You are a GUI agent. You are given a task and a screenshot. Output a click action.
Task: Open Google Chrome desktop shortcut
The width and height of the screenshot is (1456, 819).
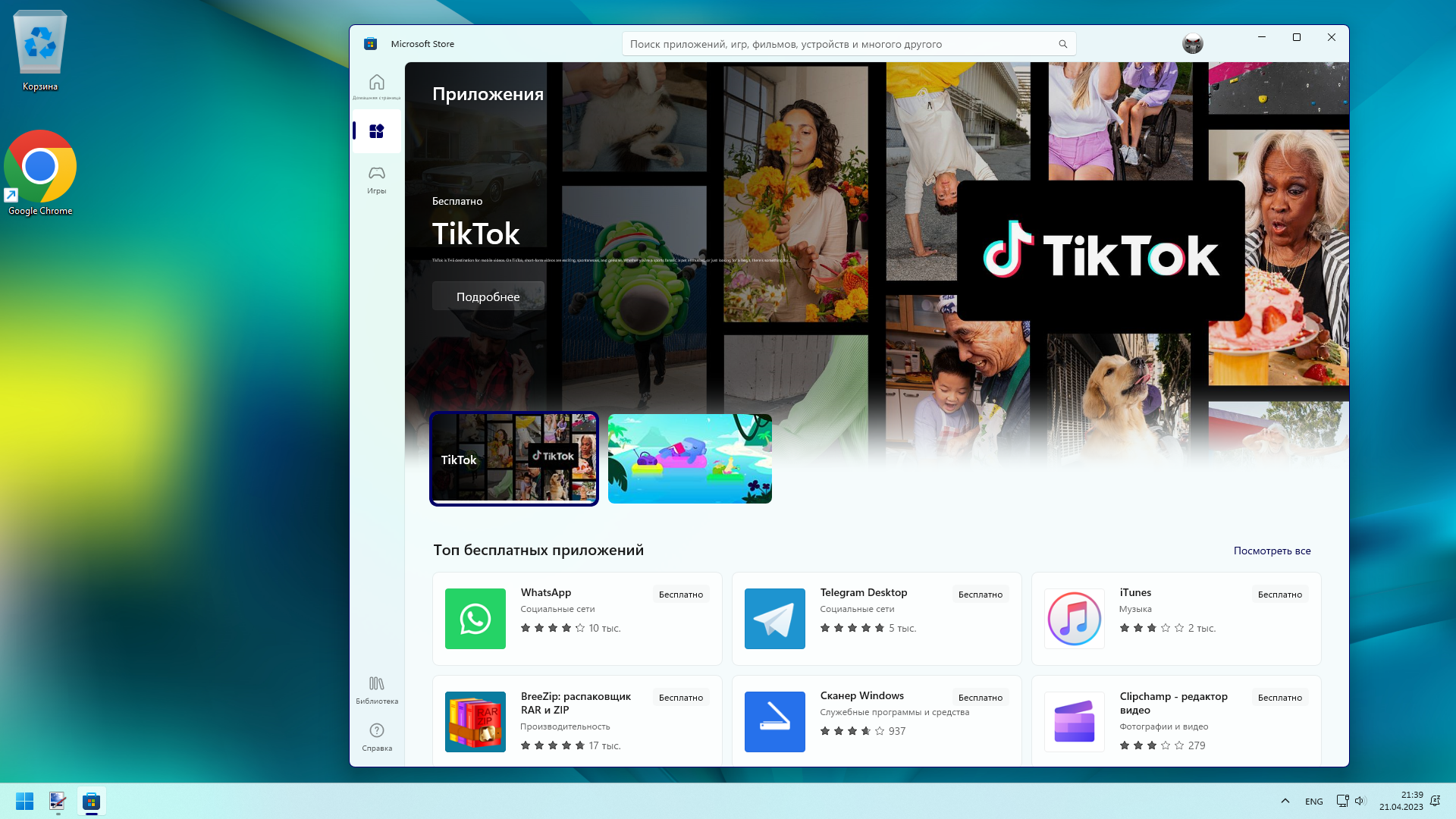point(40,174)
